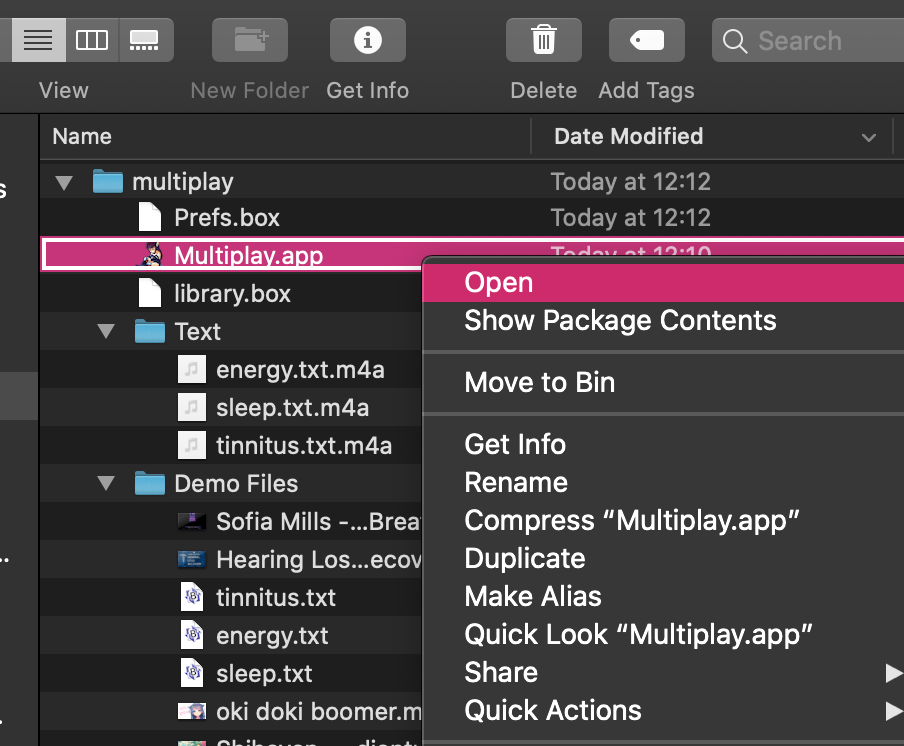Click the library.box file icon

click(x=150, y=293)
